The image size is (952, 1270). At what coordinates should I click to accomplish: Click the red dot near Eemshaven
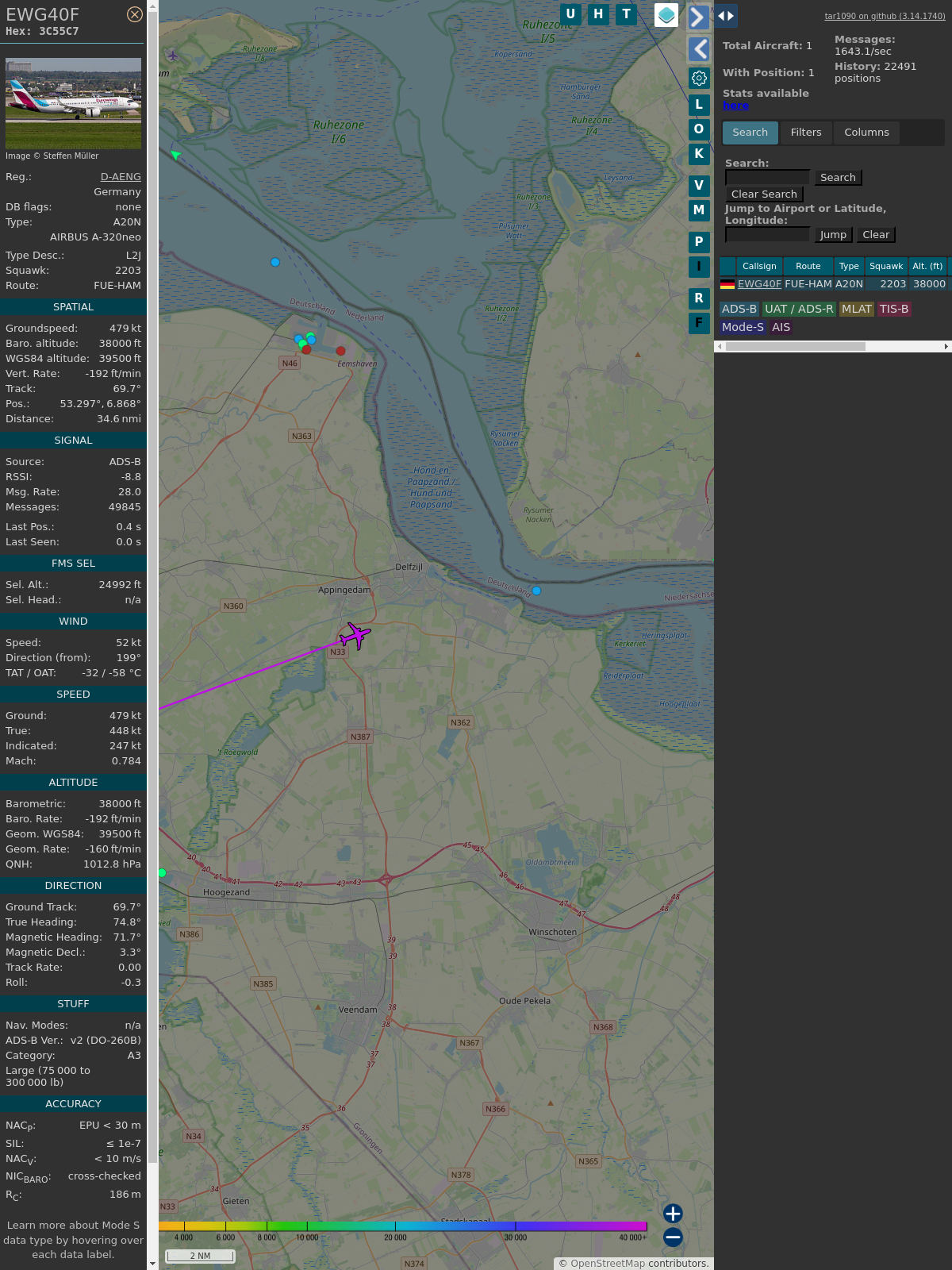click(x=340, y=351)
